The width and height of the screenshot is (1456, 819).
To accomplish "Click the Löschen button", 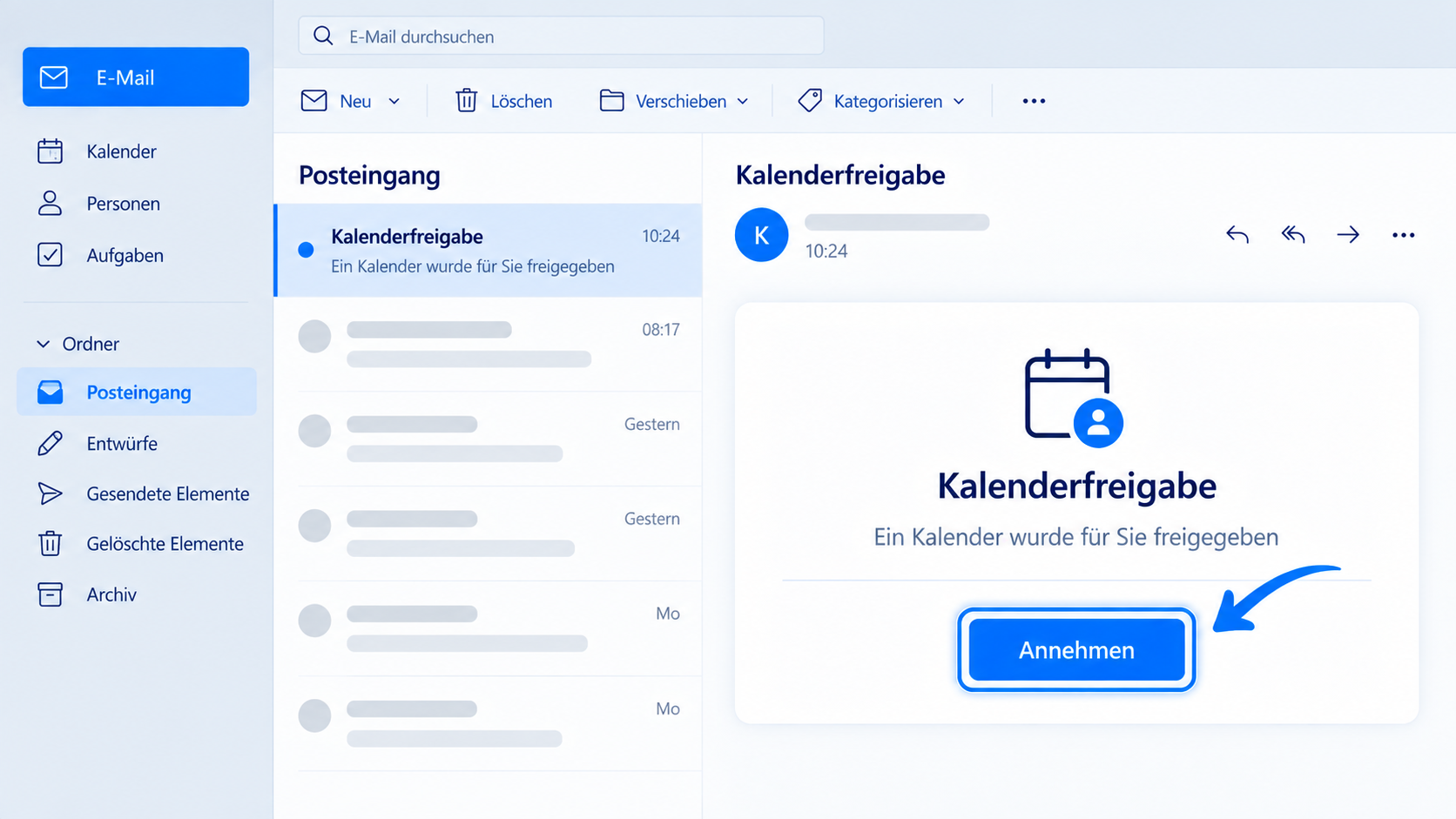I will (503, 101).
